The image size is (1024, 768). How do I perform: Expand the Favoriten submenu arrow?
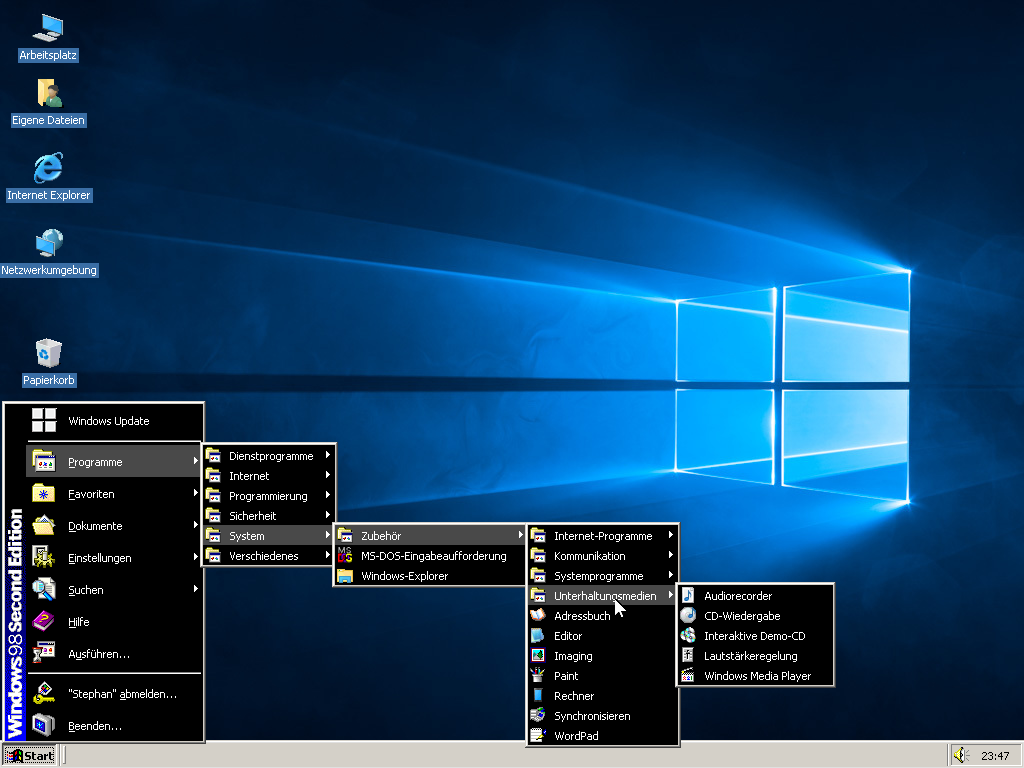point(195,492)
